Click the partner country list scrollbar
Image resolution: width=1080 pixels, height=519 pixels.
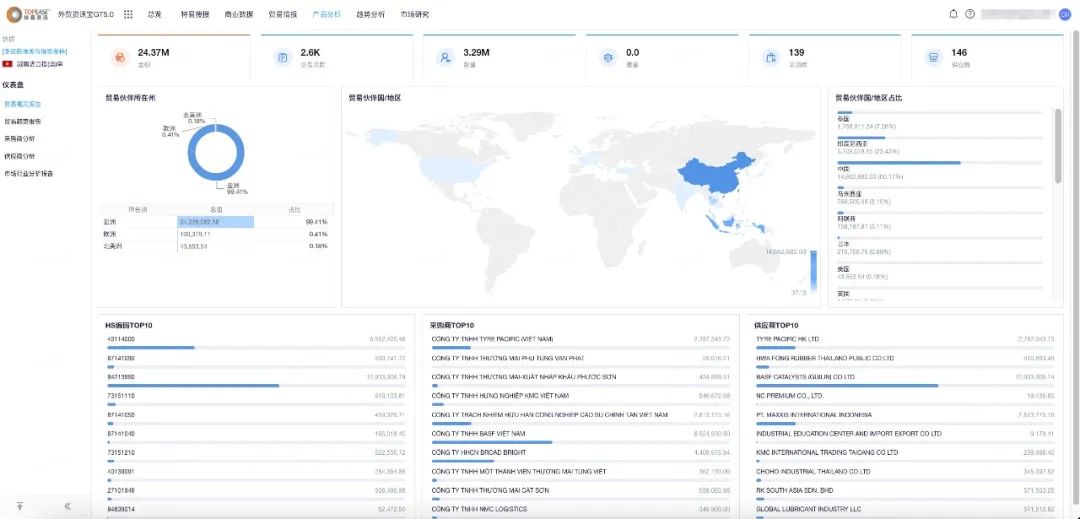tap(1058, 146)
